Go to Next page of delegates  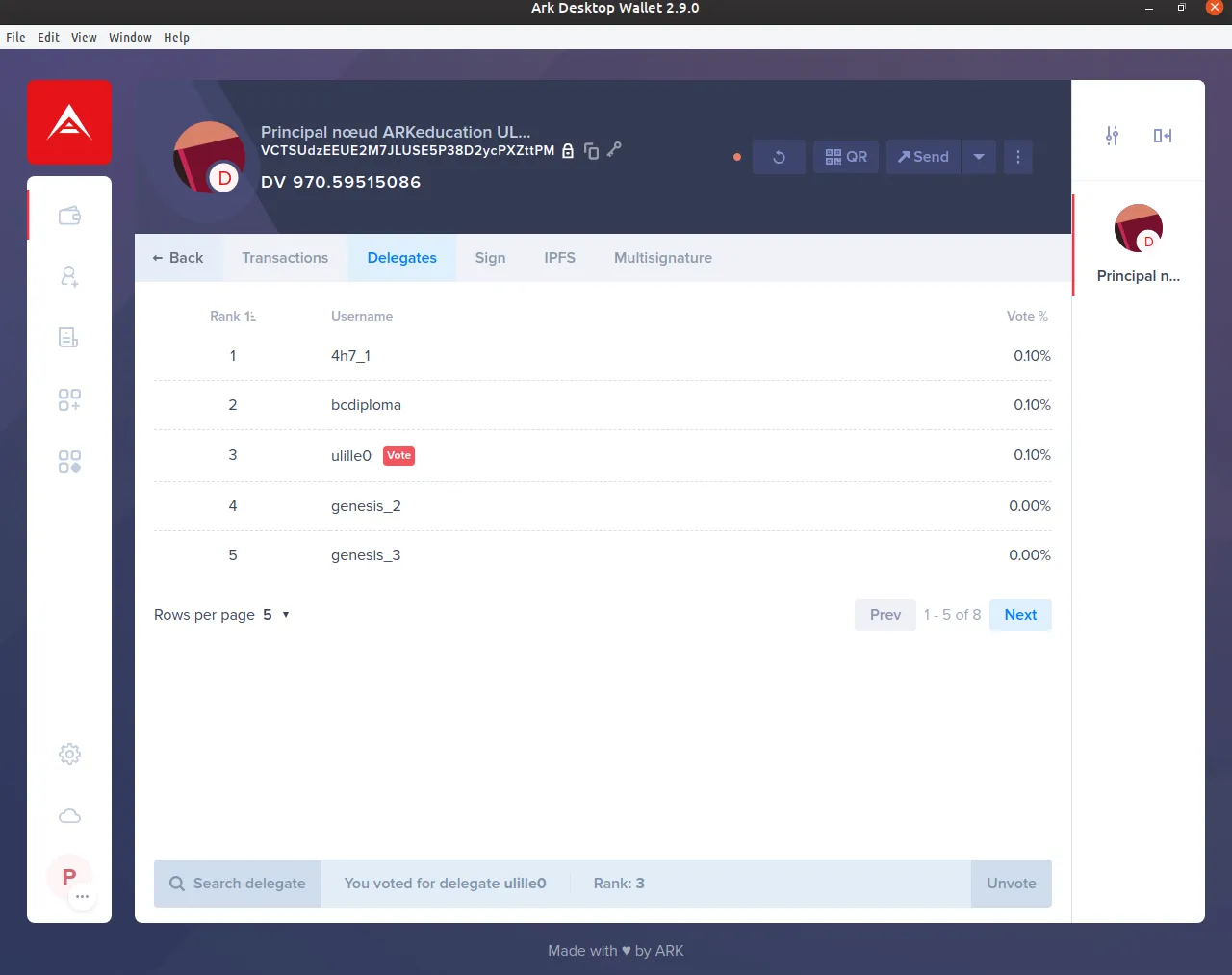tap(1020, 615)
